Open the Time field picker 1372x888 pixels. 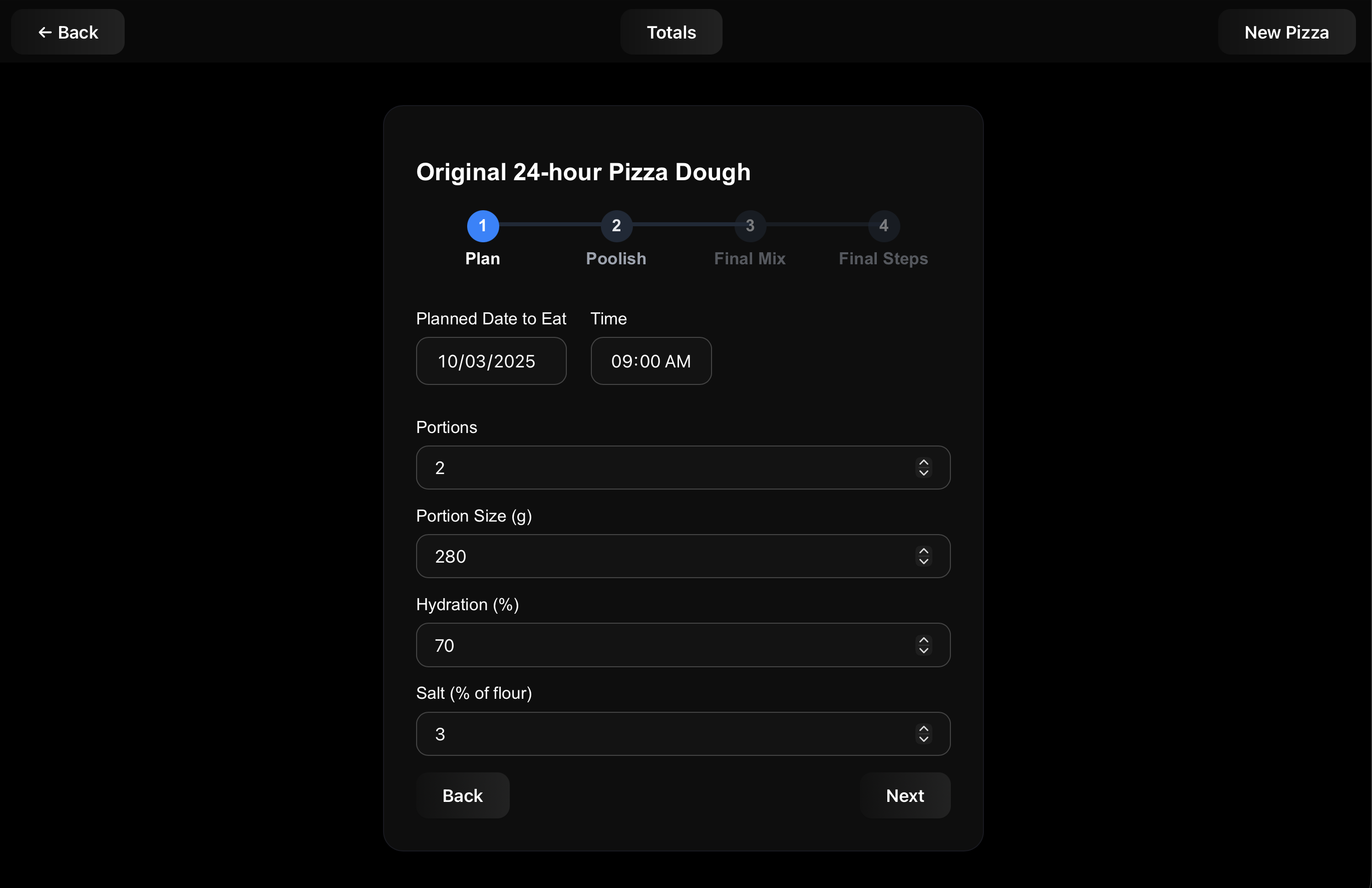[650, 361]
